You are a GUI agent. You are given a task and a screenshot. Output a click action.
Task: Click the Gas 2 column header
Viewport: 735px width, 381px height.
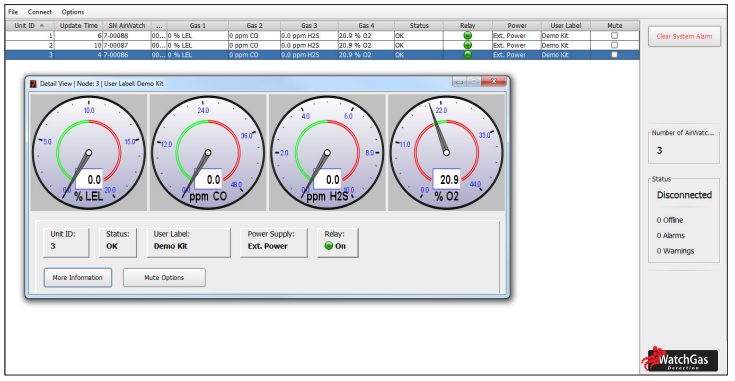(254, 26)
